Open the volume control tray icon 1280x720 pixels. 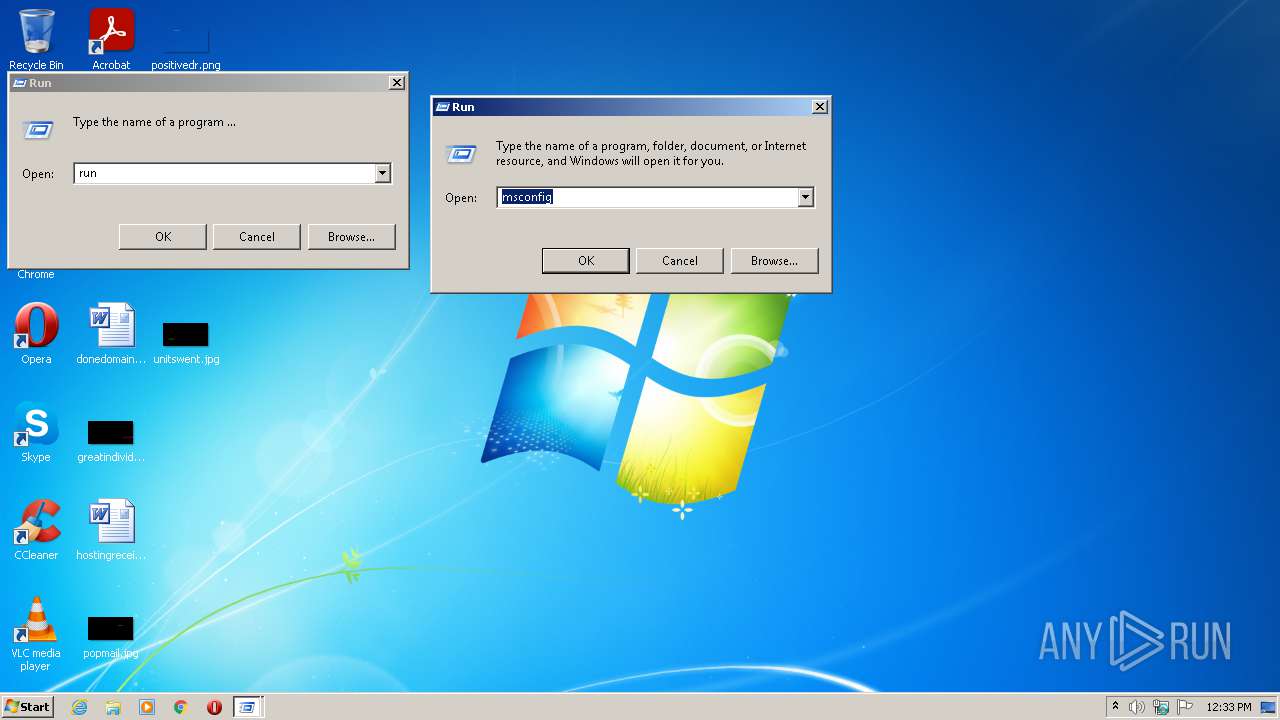click(x=1137, y=707)
